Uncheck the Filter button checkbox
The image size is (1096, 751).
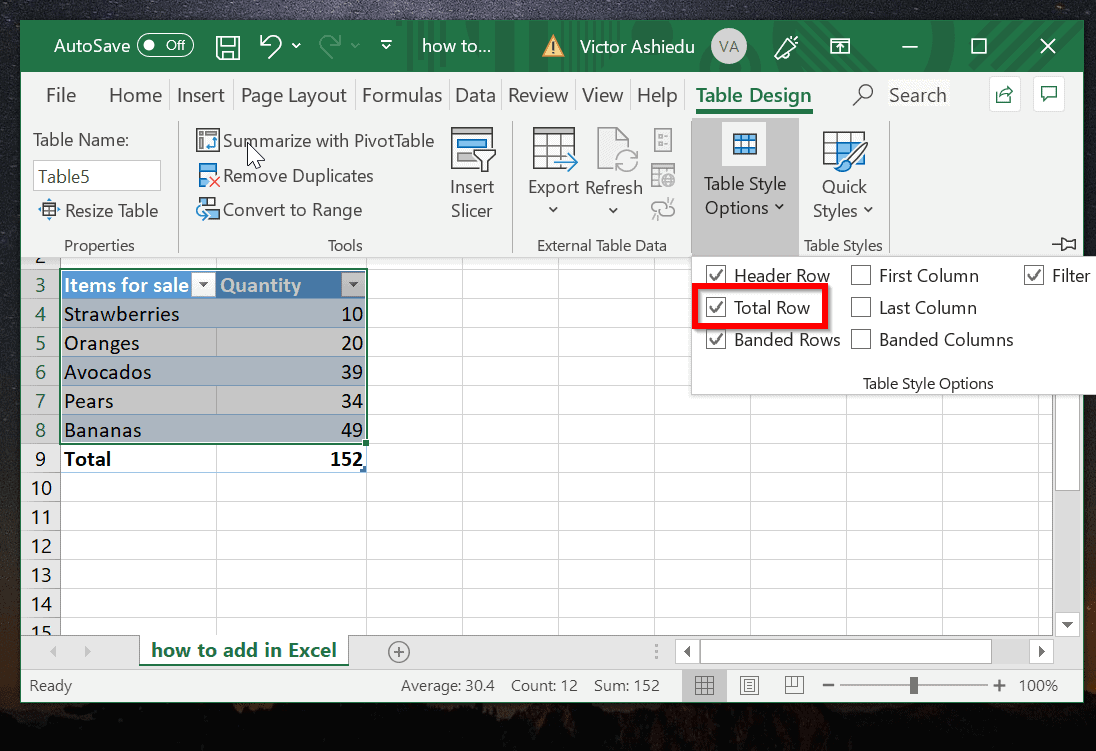click(1034, 276)
